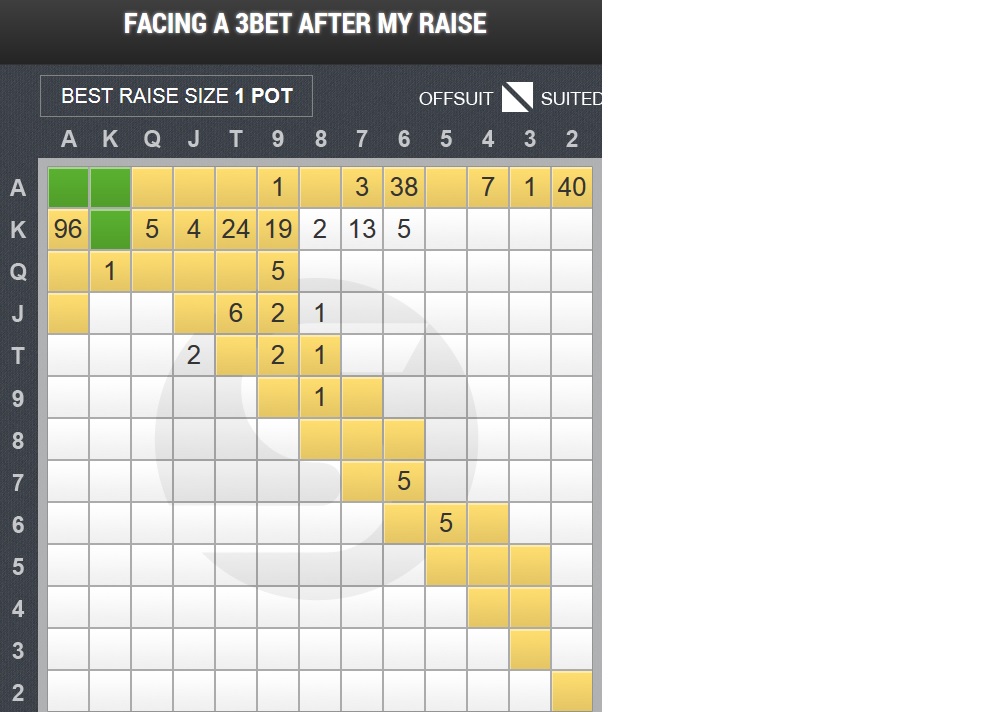1008x712 pixels.
Task: Click the SUITED legend label
Action: (x=571, y=99)
